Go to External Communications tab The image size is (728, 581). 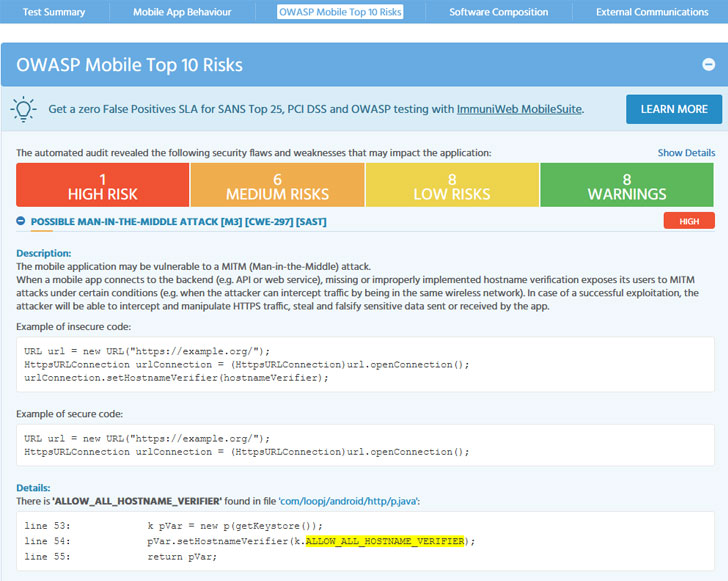click(651, 12)
